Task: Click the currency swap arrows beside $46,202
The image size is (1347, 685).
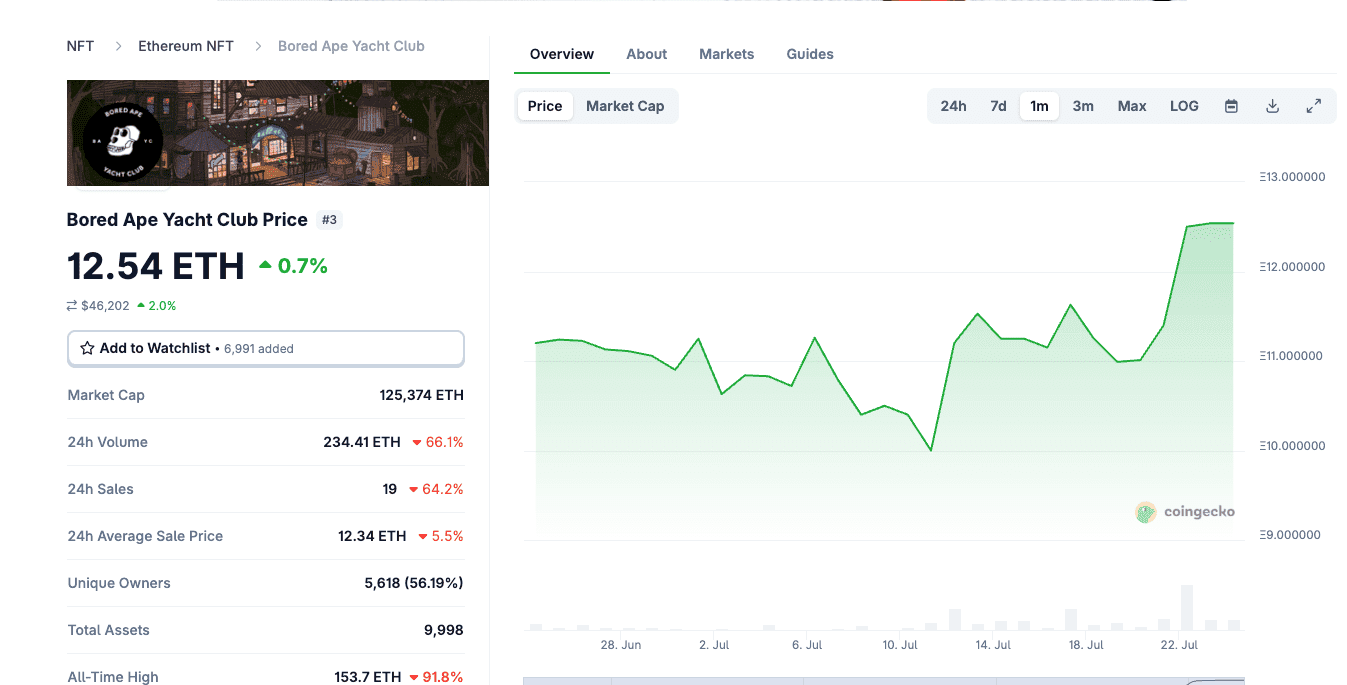Action: [72, 306]
